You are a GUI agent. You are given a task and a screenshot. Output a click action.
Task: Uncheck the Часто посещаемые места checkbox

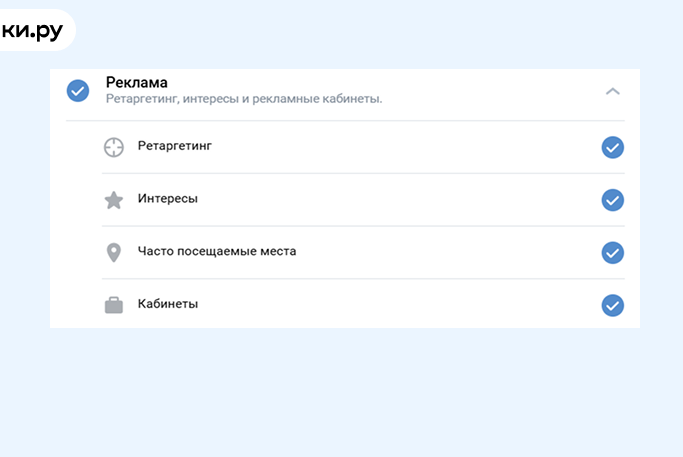point(612,252)
